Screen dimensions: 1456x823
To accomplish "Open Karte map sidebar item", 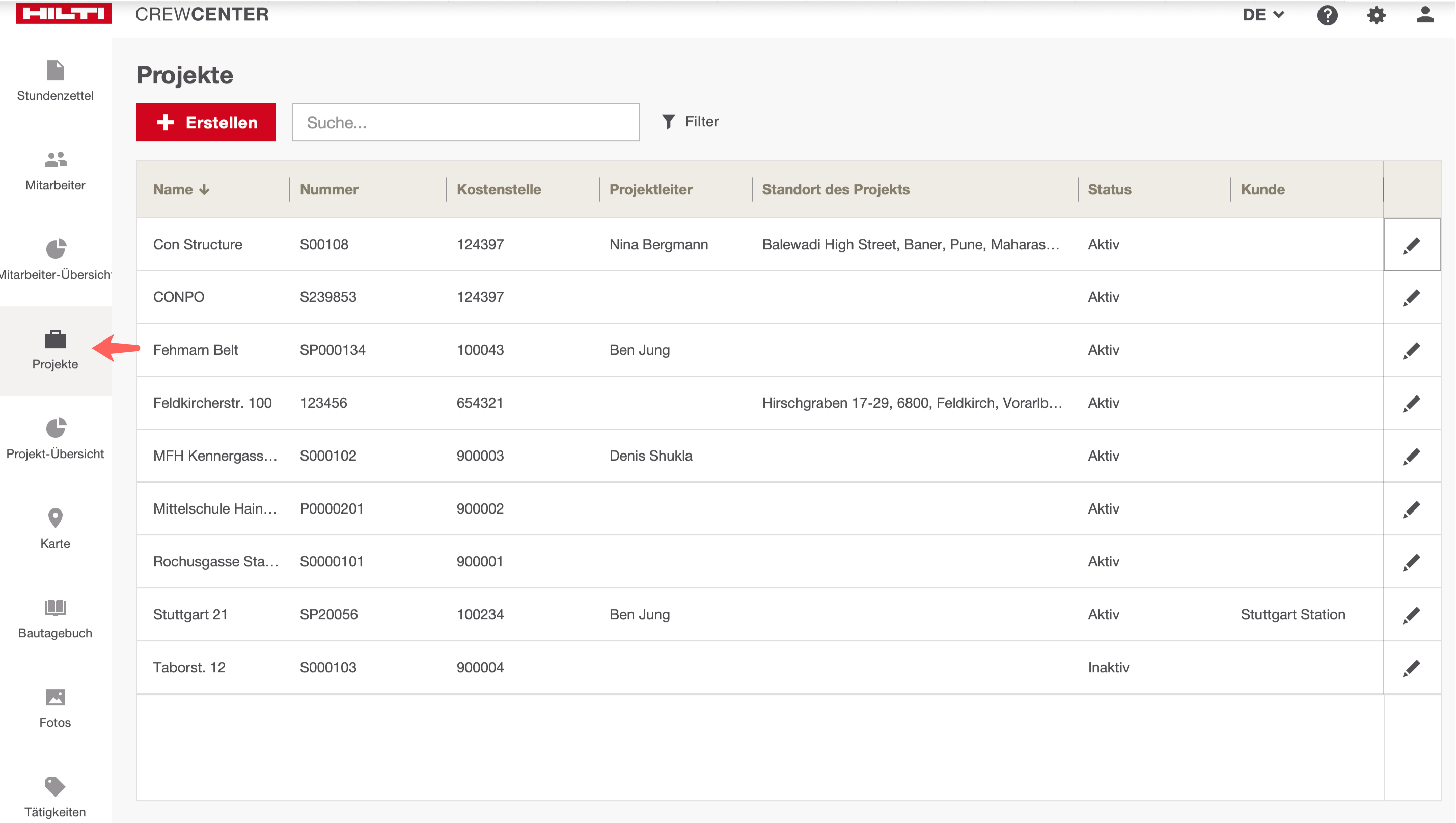I will pos(55,528).
